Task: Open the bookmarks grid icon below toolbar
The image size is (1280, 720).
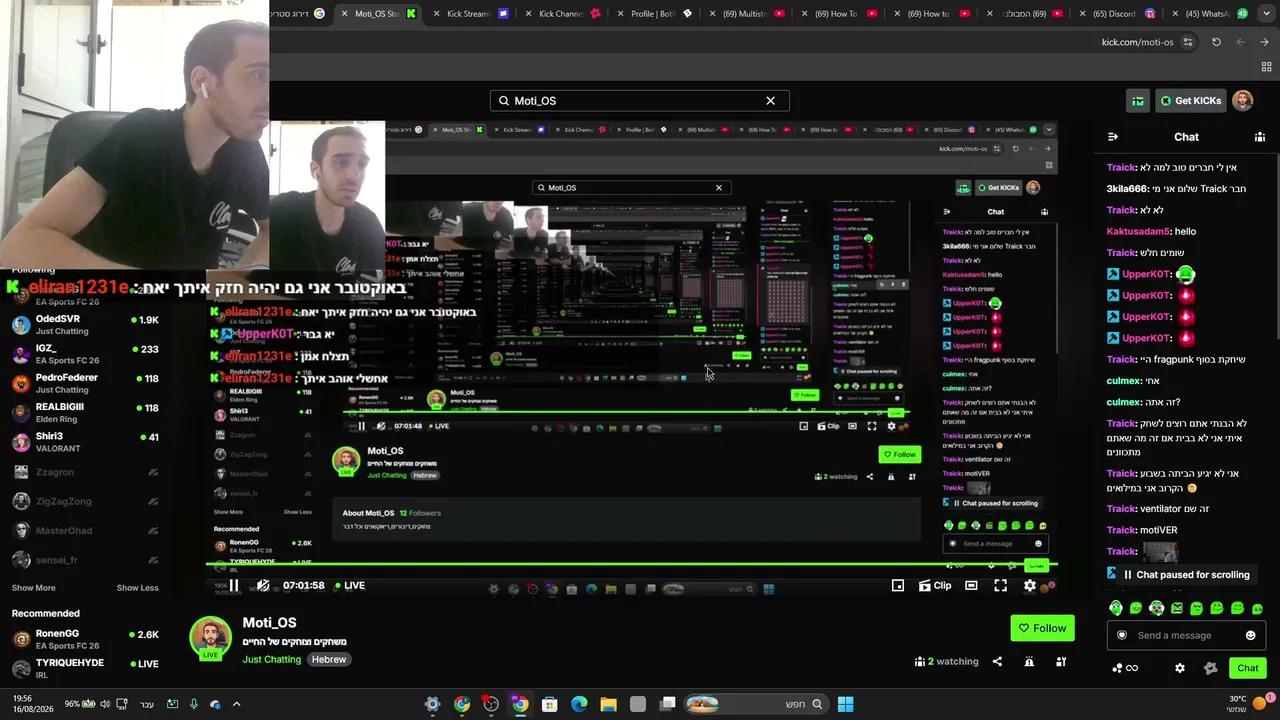Action: pyautogui.click(x=1266, y=66)
